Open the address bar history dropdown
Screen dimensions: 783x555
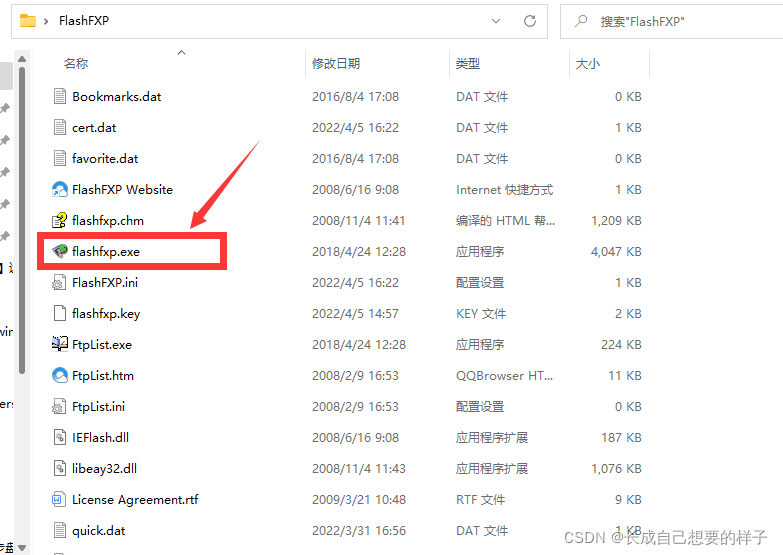[496, 21]
